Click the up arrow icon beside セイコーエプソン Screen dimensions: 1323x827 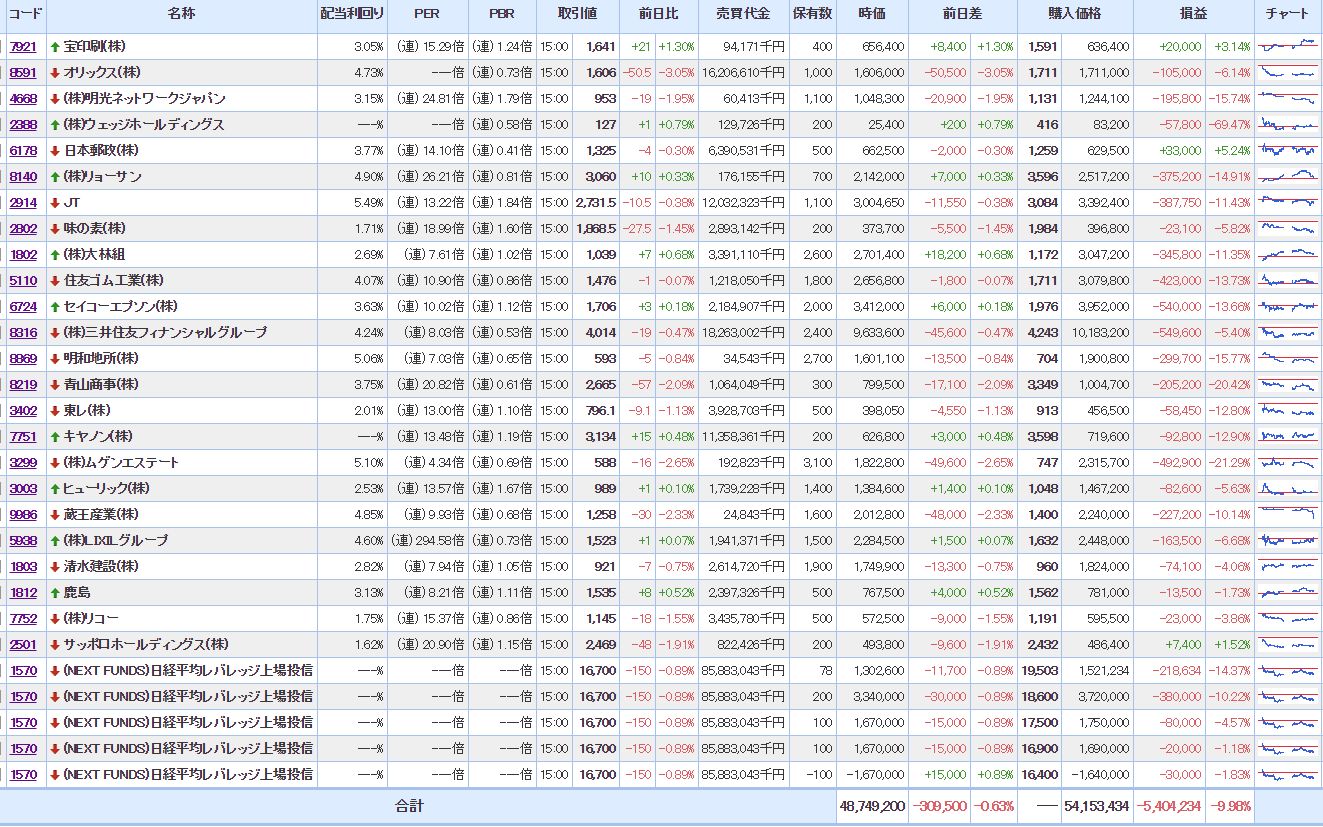[x=55, y=307]
